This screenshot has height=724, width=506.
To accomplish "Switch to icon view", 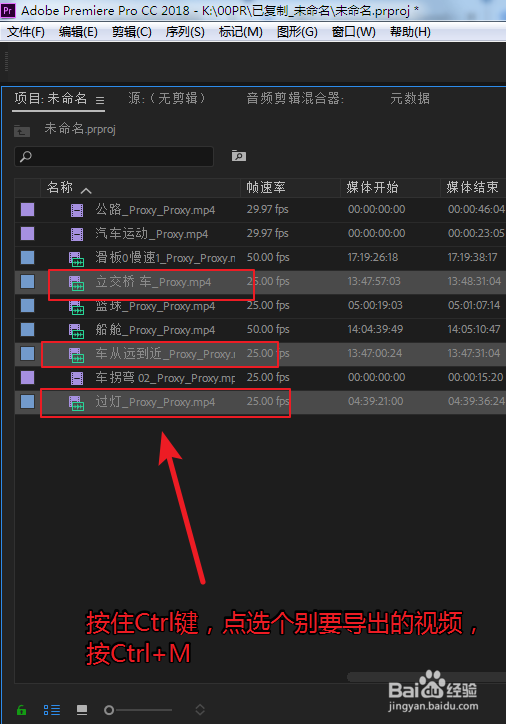I will point(82,710).
